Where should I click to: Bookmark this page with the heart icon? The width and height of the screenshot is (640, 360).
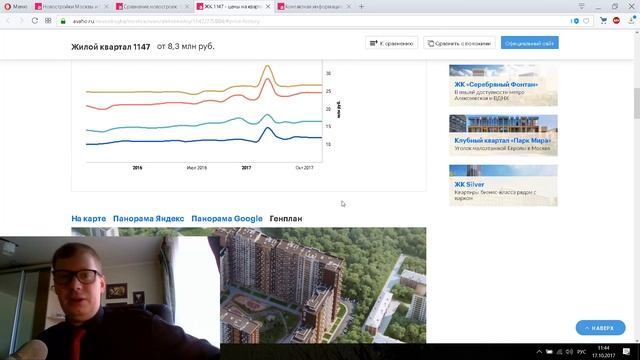(586, 21)
